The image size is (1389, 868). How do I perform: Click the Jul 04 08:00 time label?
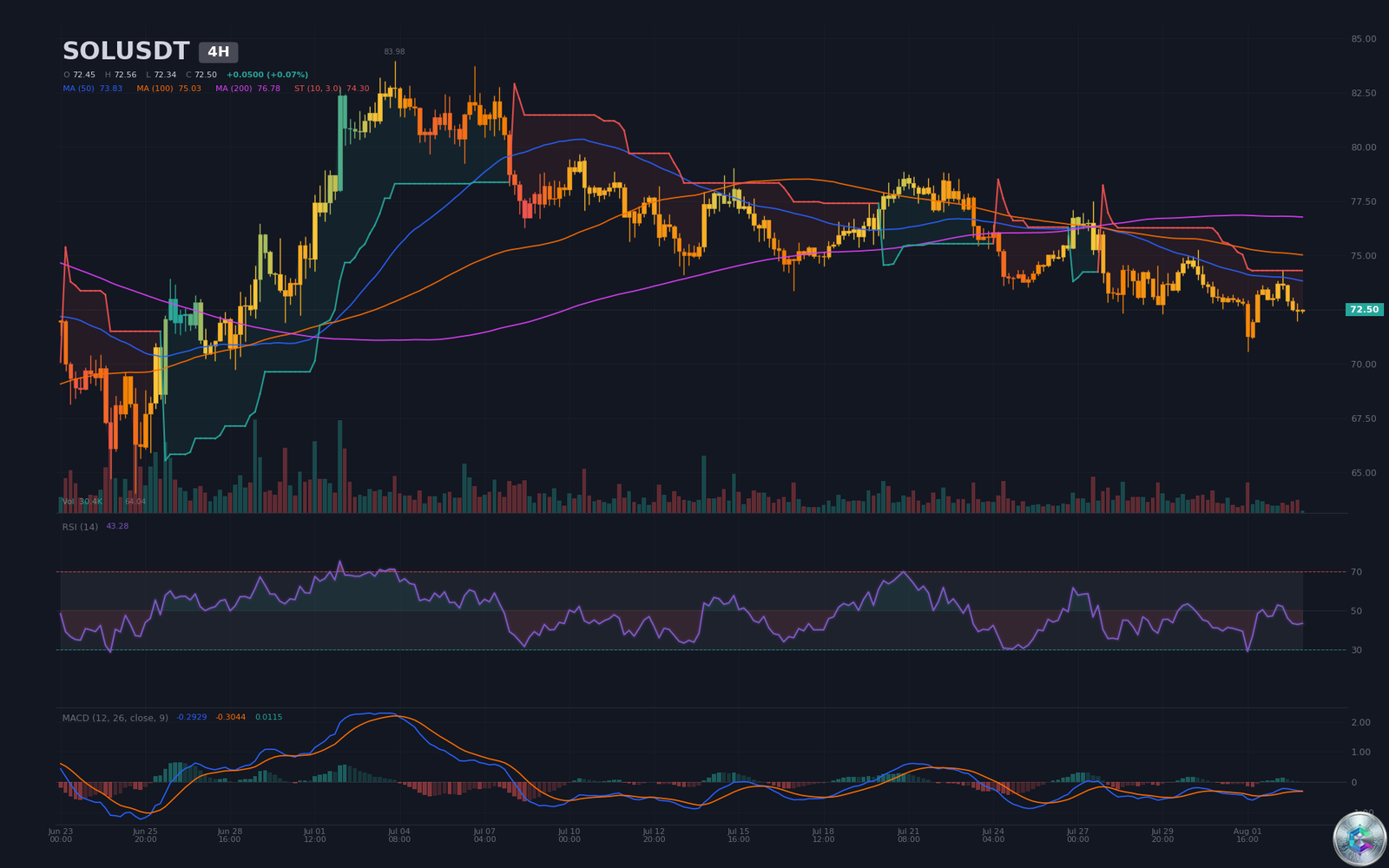pos(399,835)
